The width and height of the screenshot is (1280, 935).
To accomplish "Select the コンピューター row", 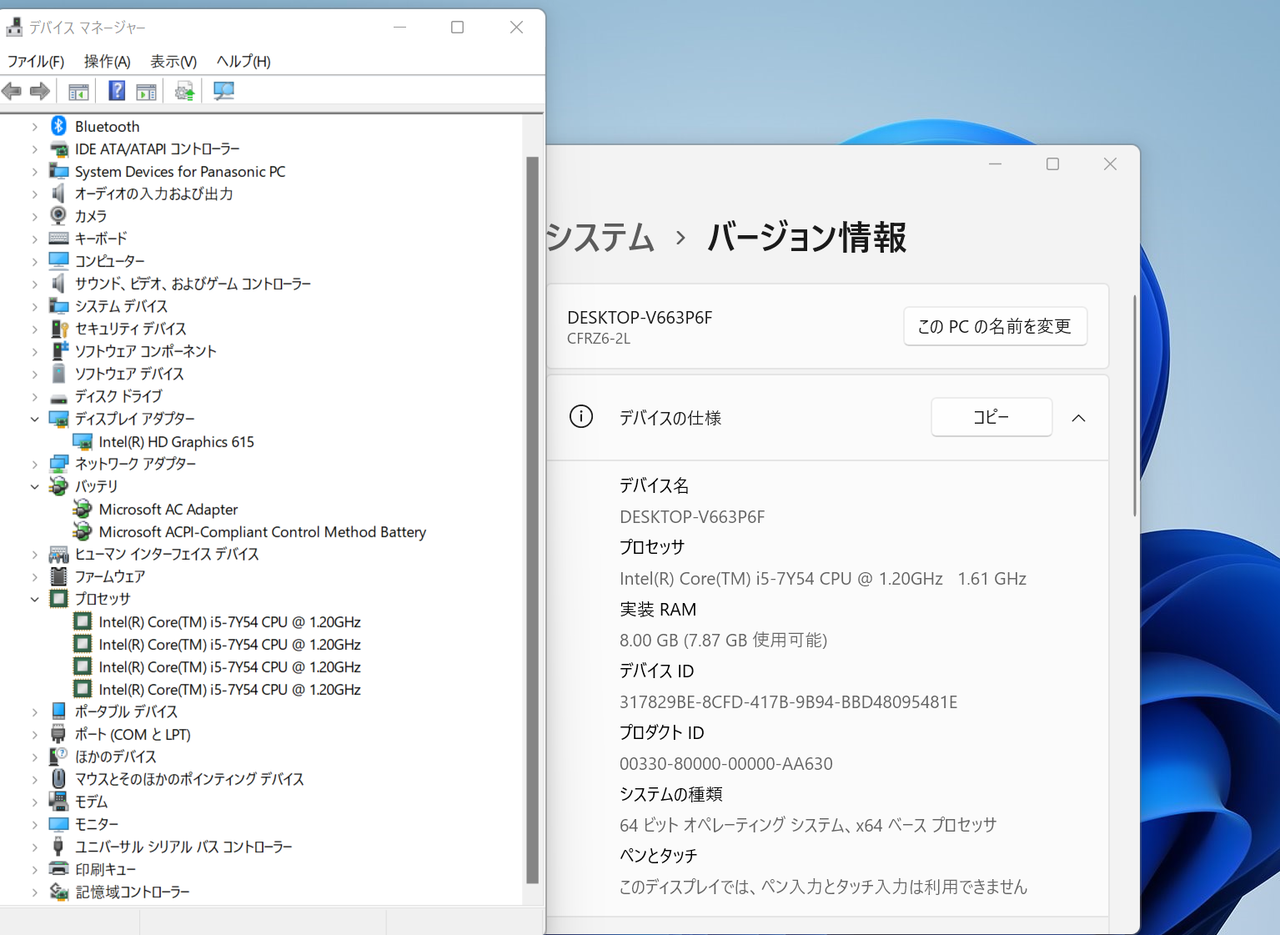I will coord(109,261).
